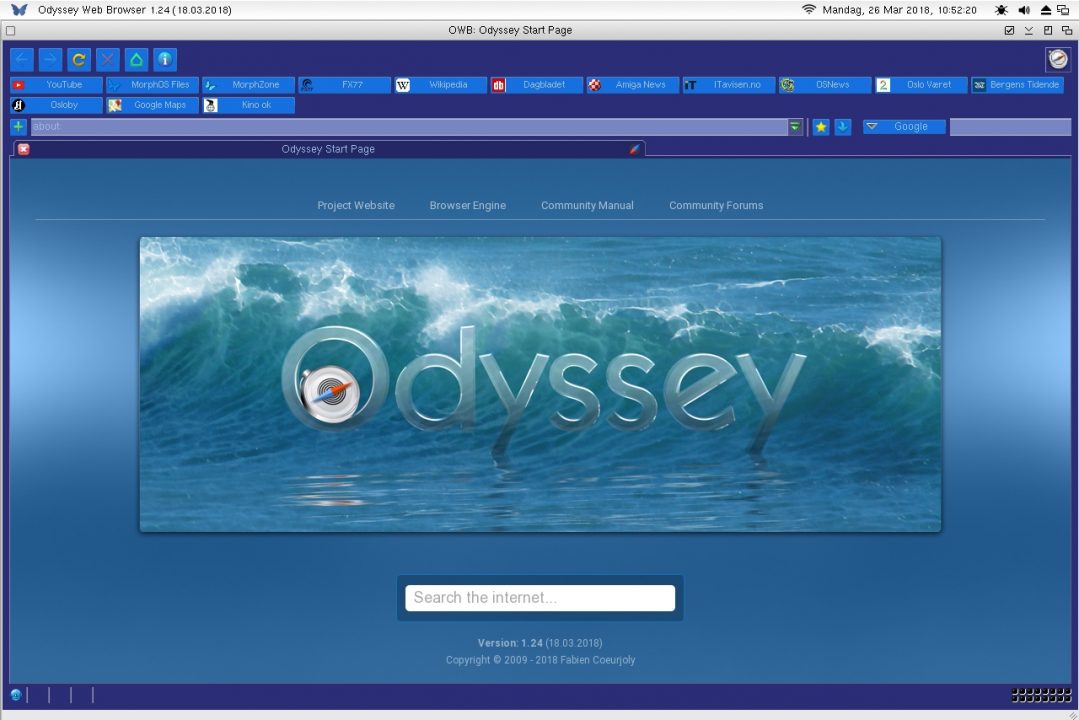Select the Odyssey Start Page tab
This screenshot has width=1079, height=720.
click(x=328, y=149)
